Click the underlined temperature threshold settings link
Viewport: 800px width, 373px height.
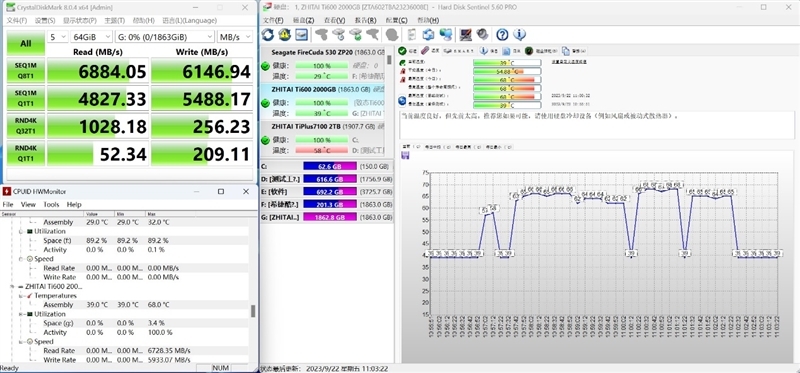pyautogui.click(x=569, y=62)
